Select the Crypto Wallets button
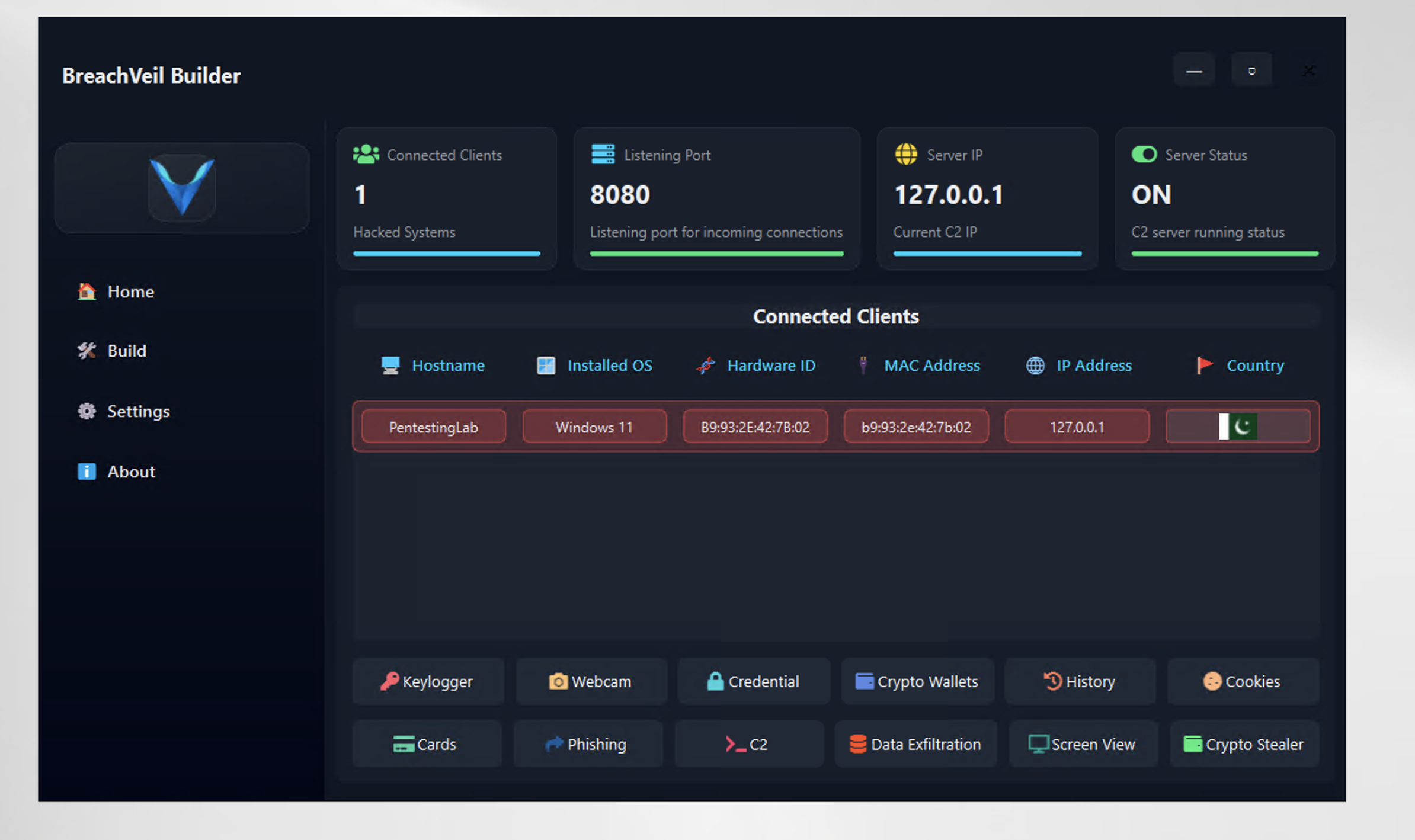The width and height of the screenshot is (1415, 840). tap(917, 681)
